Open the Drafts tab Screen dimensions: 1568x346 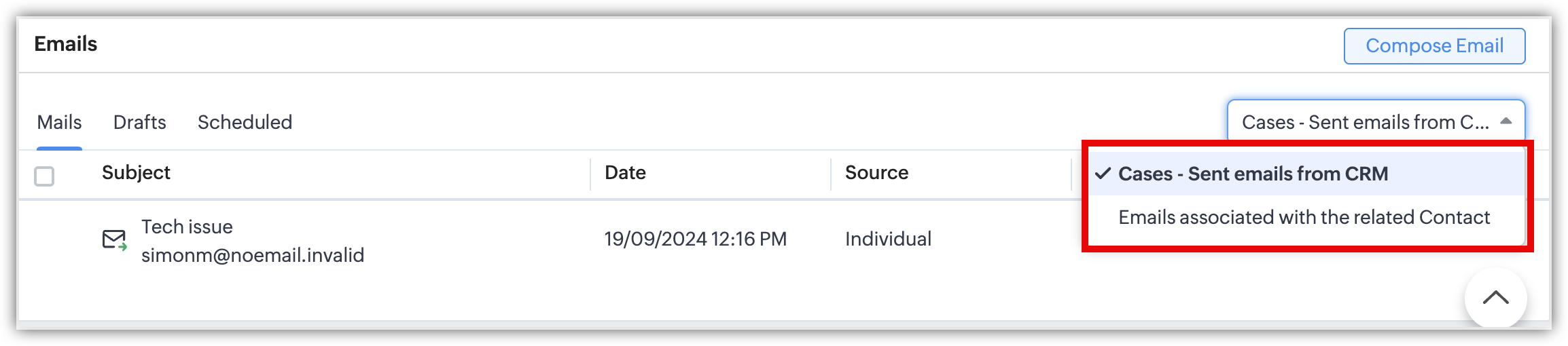tap(139, 122)
